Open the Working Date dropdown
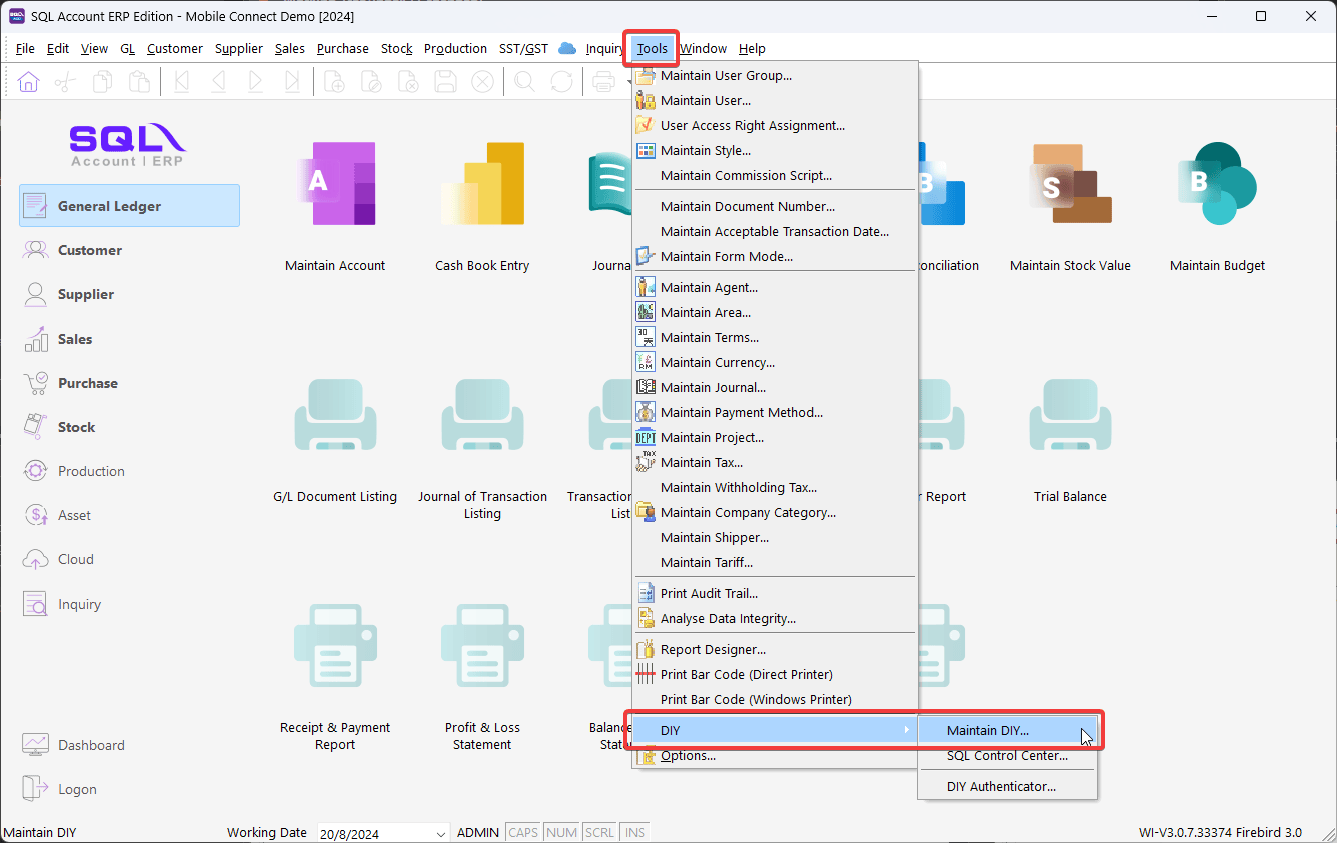1337x843 pixels. click(441, 833)
